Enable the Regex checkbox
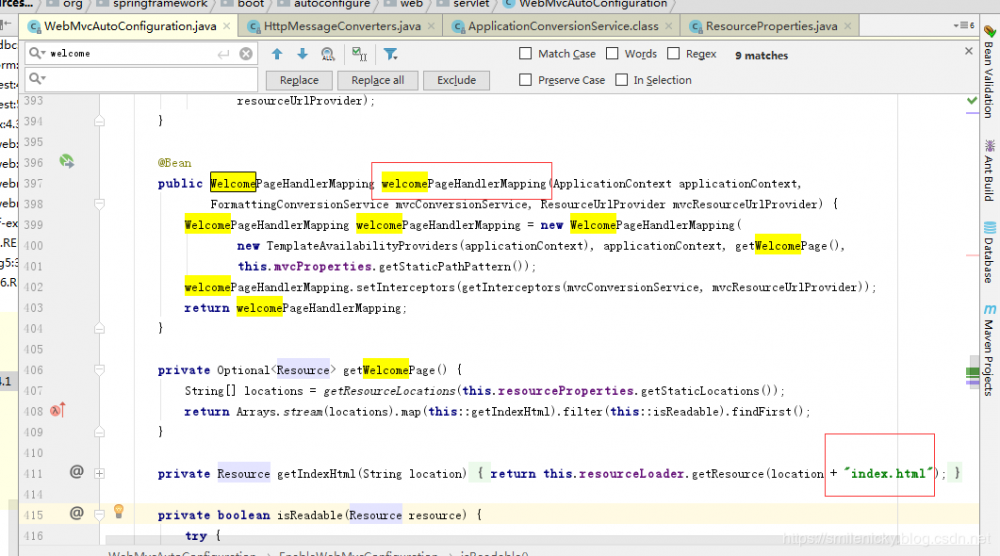The image size is (1000, 556). pos(673,54)
